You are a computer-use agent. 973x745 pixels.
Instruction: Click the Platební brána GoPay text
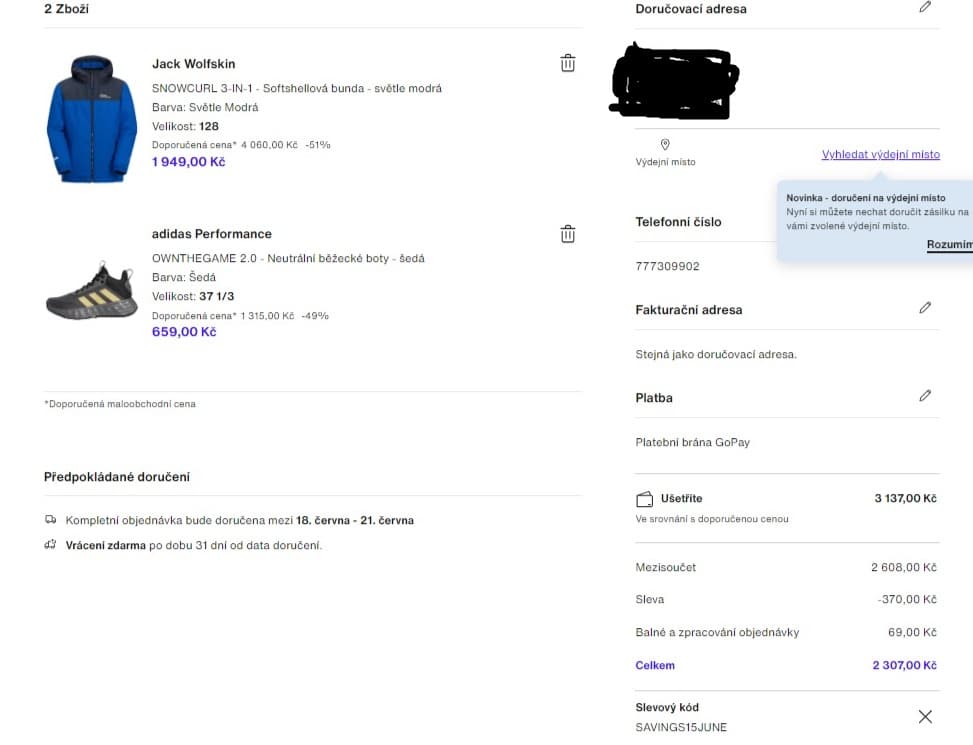(x=693, y=442)
